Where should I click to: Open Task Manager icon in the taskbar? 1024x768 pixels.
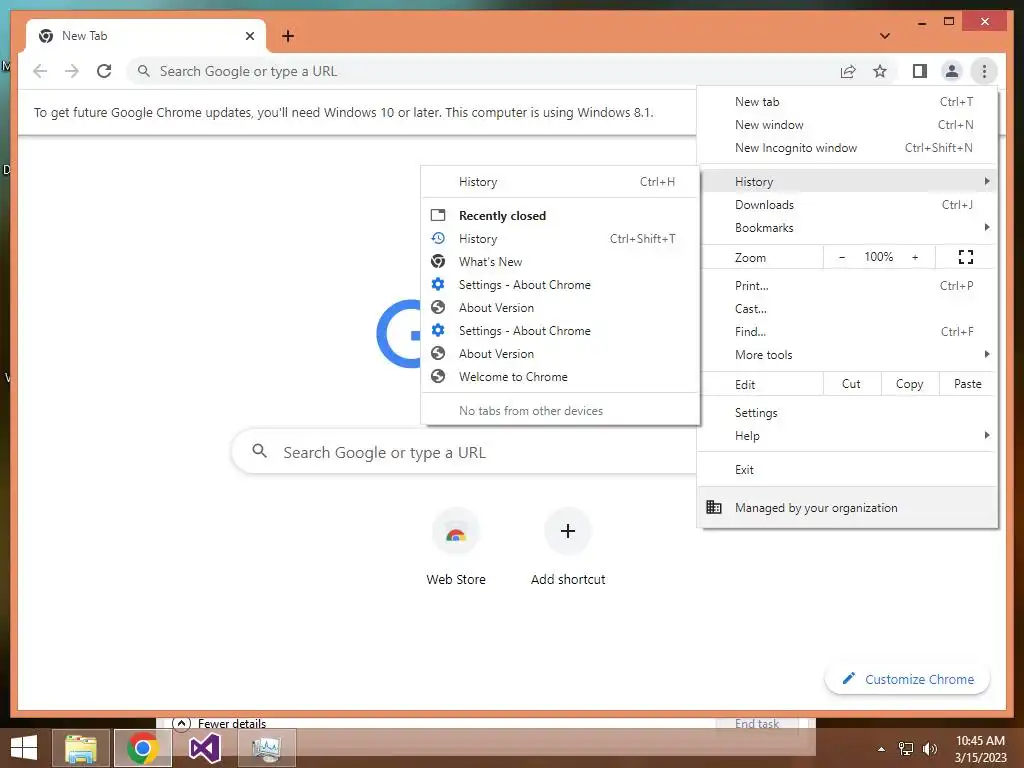pos(267,748)
